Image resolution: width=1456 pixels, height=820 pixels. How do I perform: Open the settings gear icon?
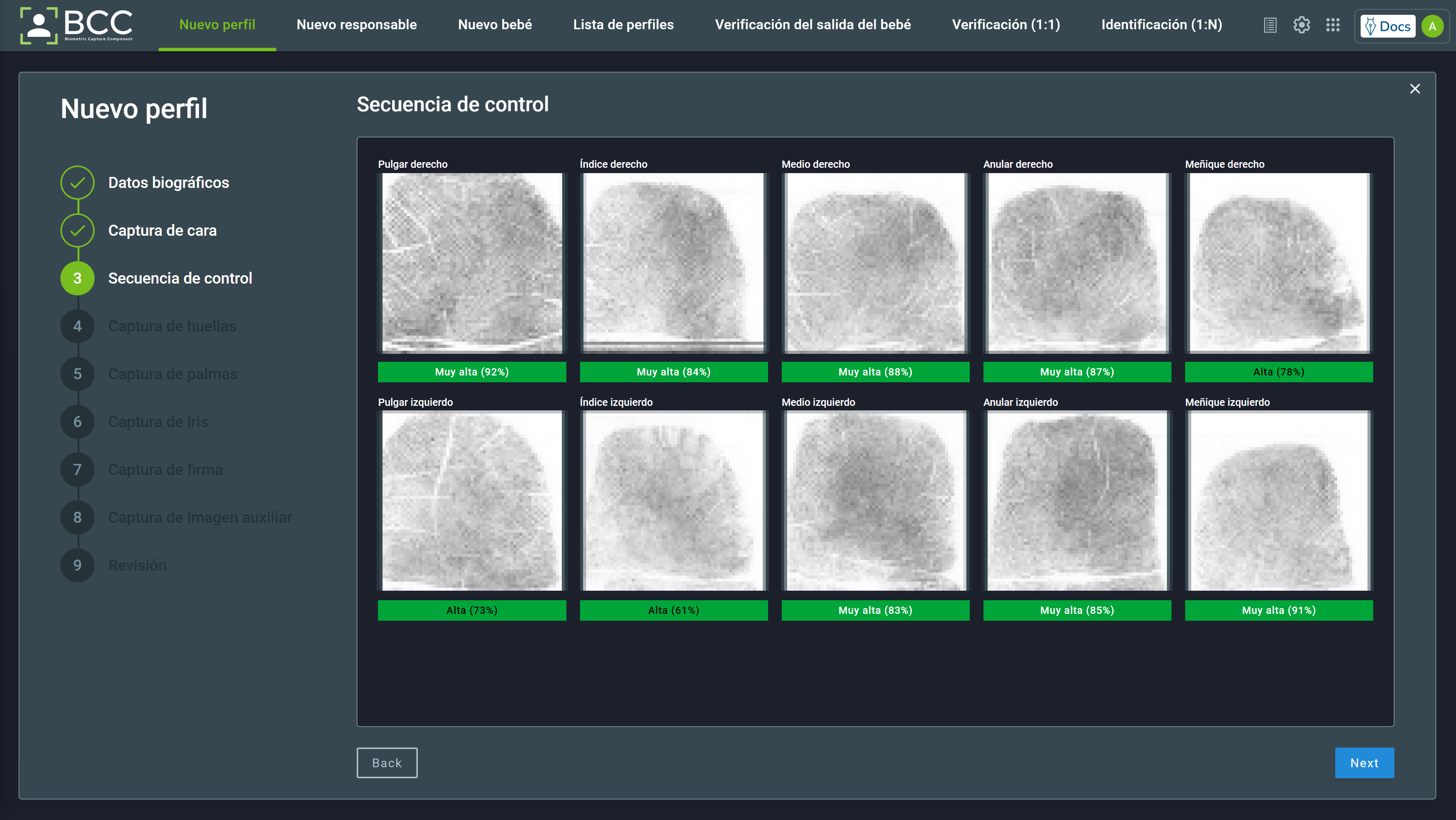tap(1302, 25)
